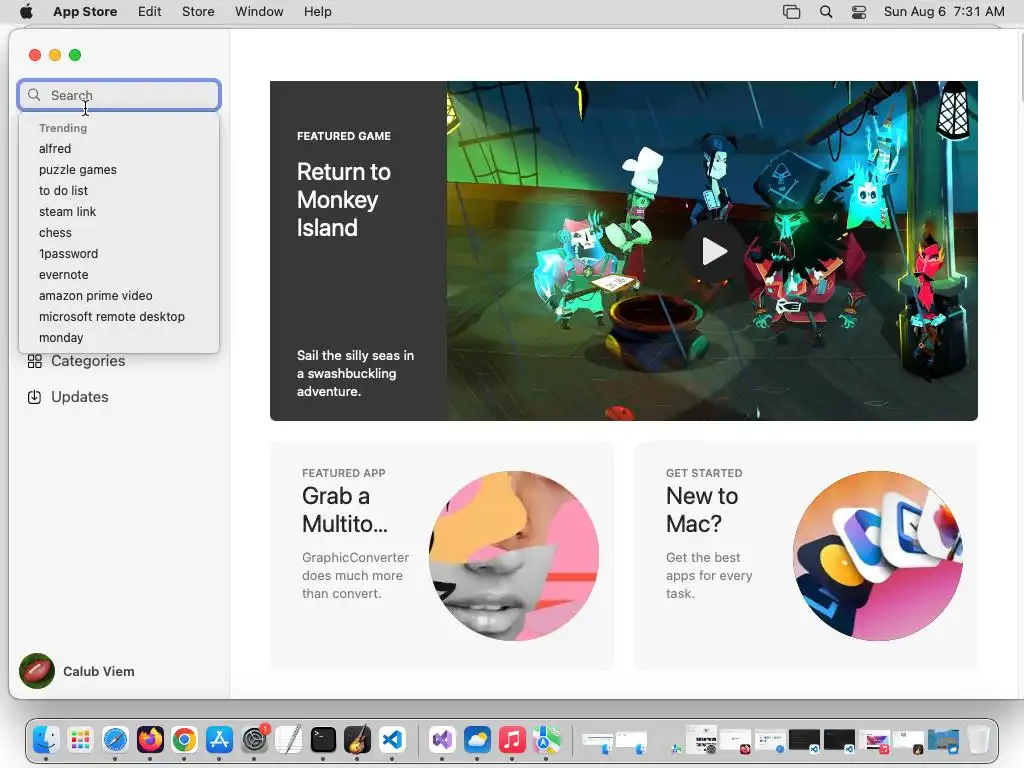
Task: Click the date and time in the menu bar
Action: pos(944,12)
